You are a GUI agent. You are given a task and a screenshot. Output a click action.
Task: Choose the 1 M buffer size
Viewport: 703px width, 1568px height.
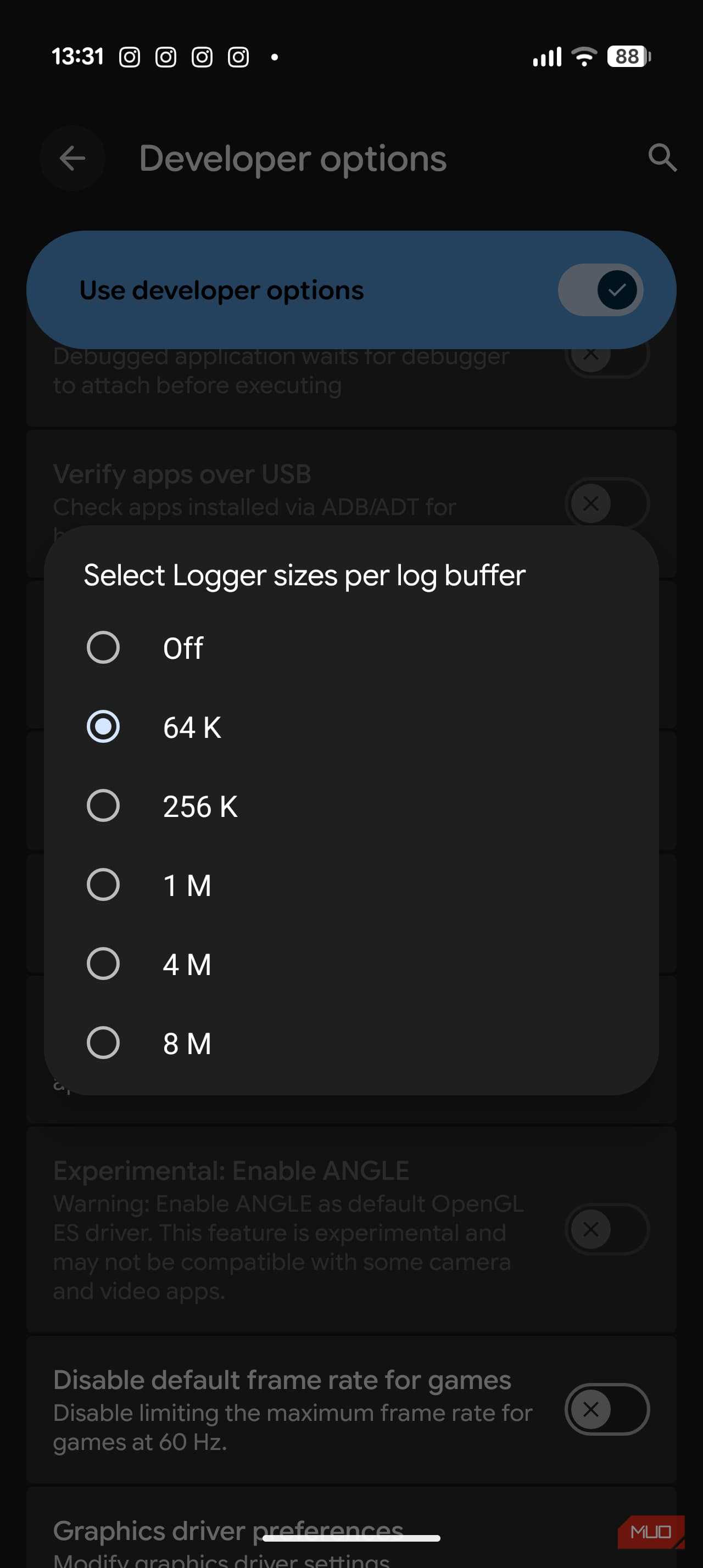pyautogui.click(x=103, y=885)
